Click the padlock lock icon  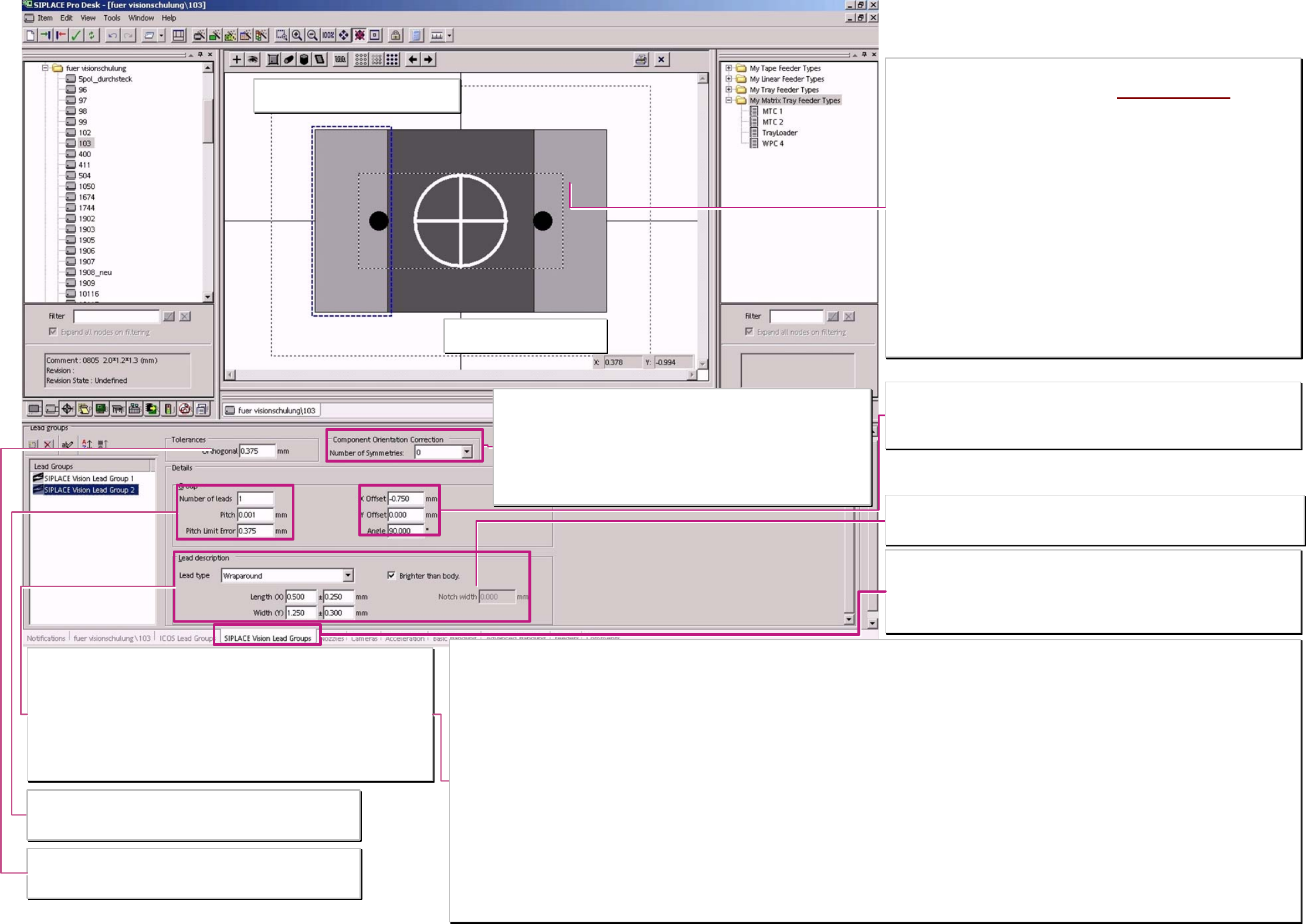point(396,36)
